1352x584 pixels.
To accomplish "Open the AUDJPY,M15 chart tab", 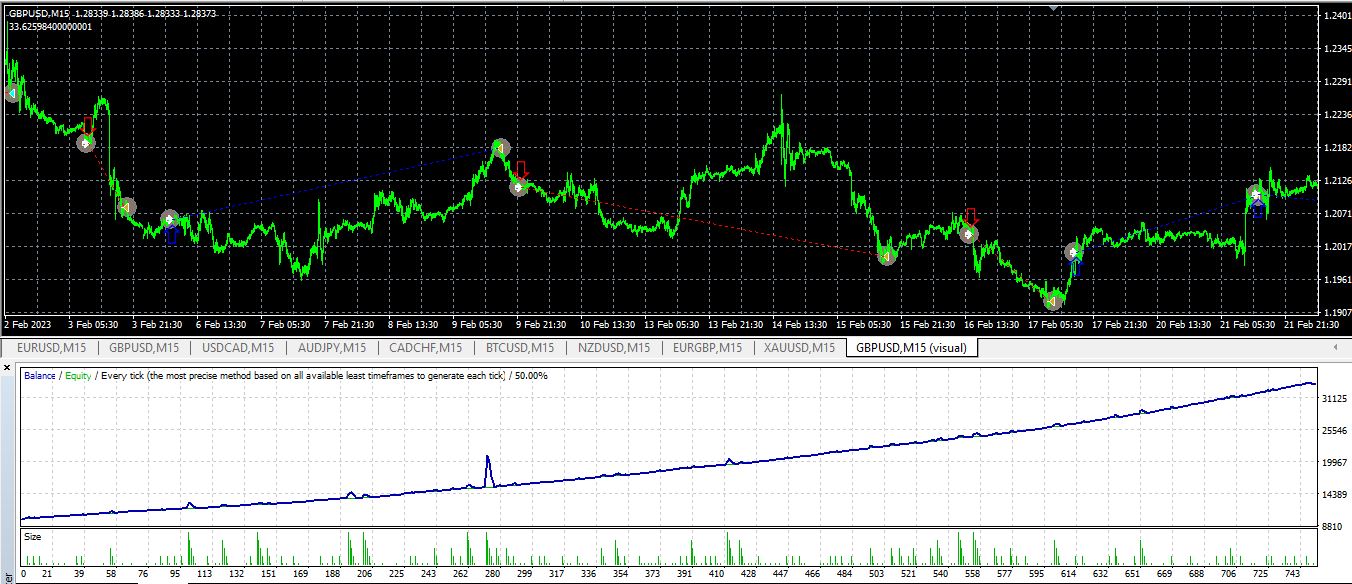I will coord(331,348).
